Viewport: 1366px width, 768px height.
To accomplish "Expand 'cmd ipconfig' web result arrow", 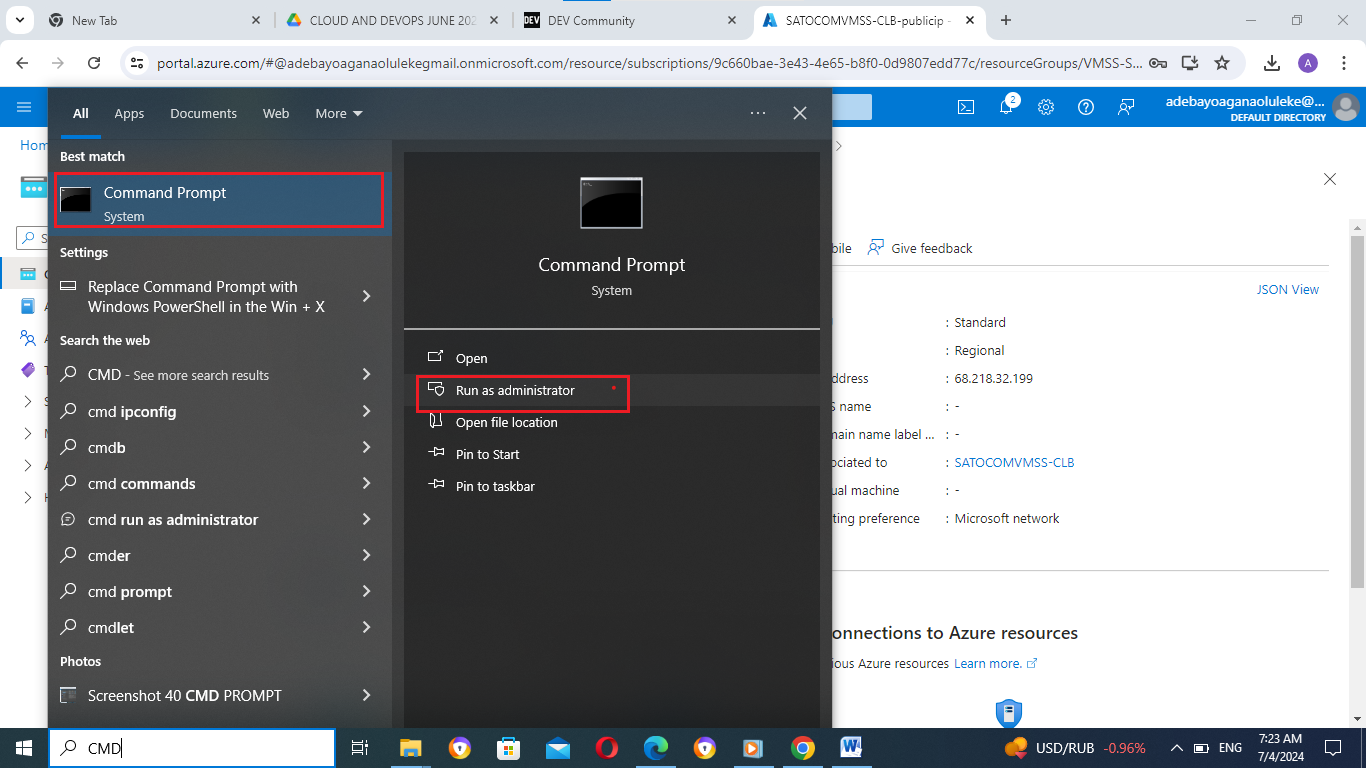I will (x=366, y=411).
